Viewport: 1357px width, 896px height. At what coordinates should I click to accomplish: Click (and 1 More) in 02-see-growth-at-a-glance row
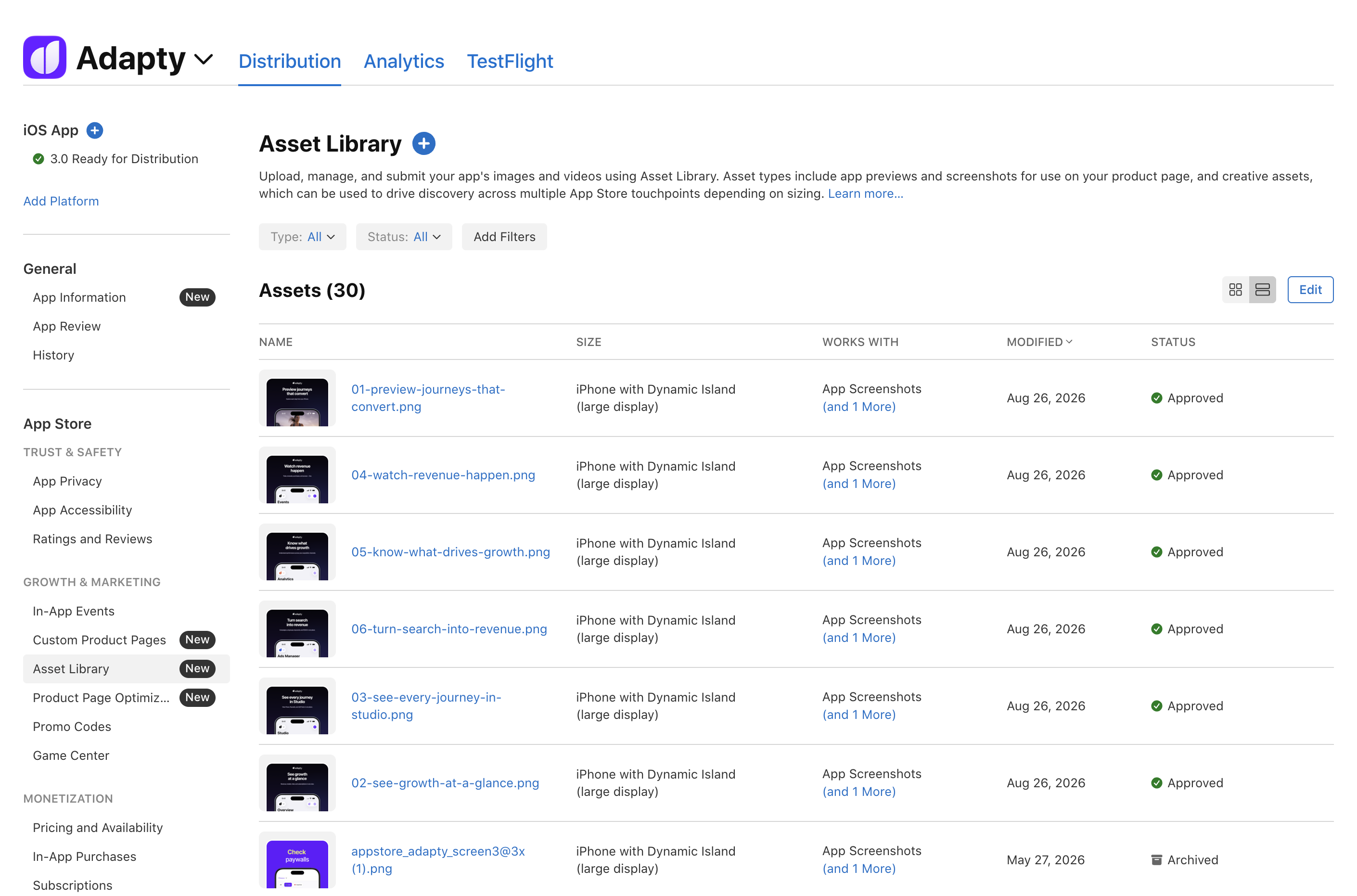coord(859,792)
